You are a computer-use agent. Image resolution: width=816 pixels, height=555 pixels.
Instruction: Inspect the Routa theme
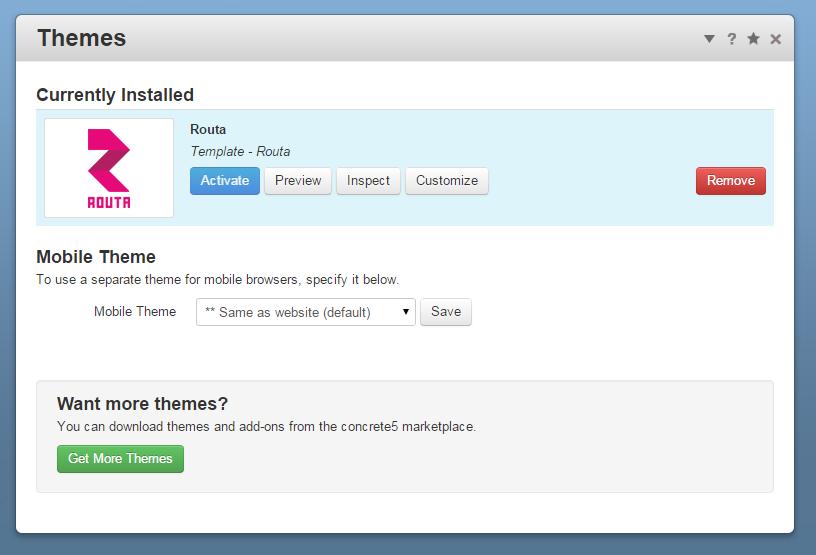[368, 181]
